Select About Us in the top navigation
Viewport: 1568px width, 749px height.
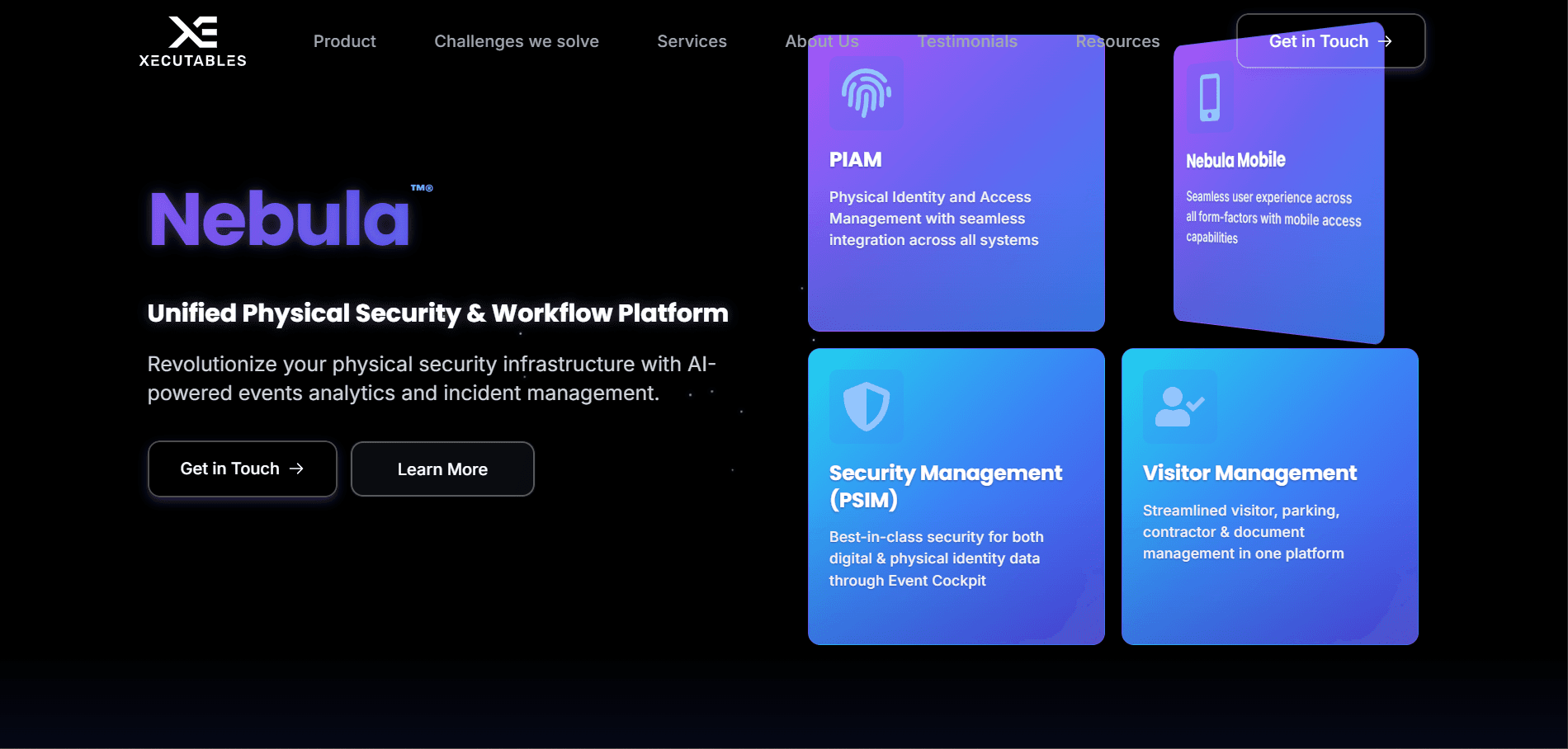(x=822, y=41)
